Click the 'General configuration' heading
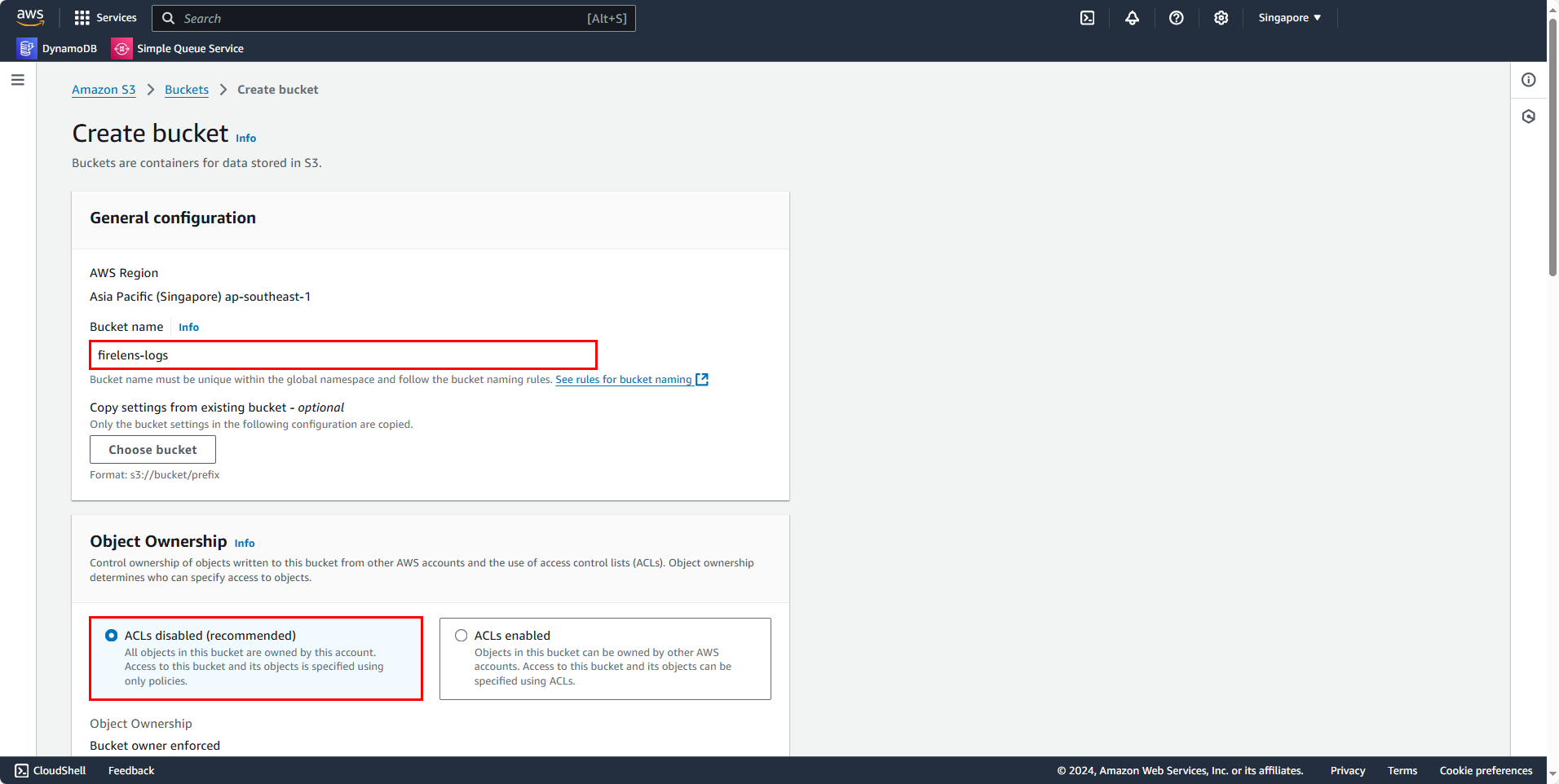Image resolution: width=1559 pixels, height=784 pixels. coord(173,218)
